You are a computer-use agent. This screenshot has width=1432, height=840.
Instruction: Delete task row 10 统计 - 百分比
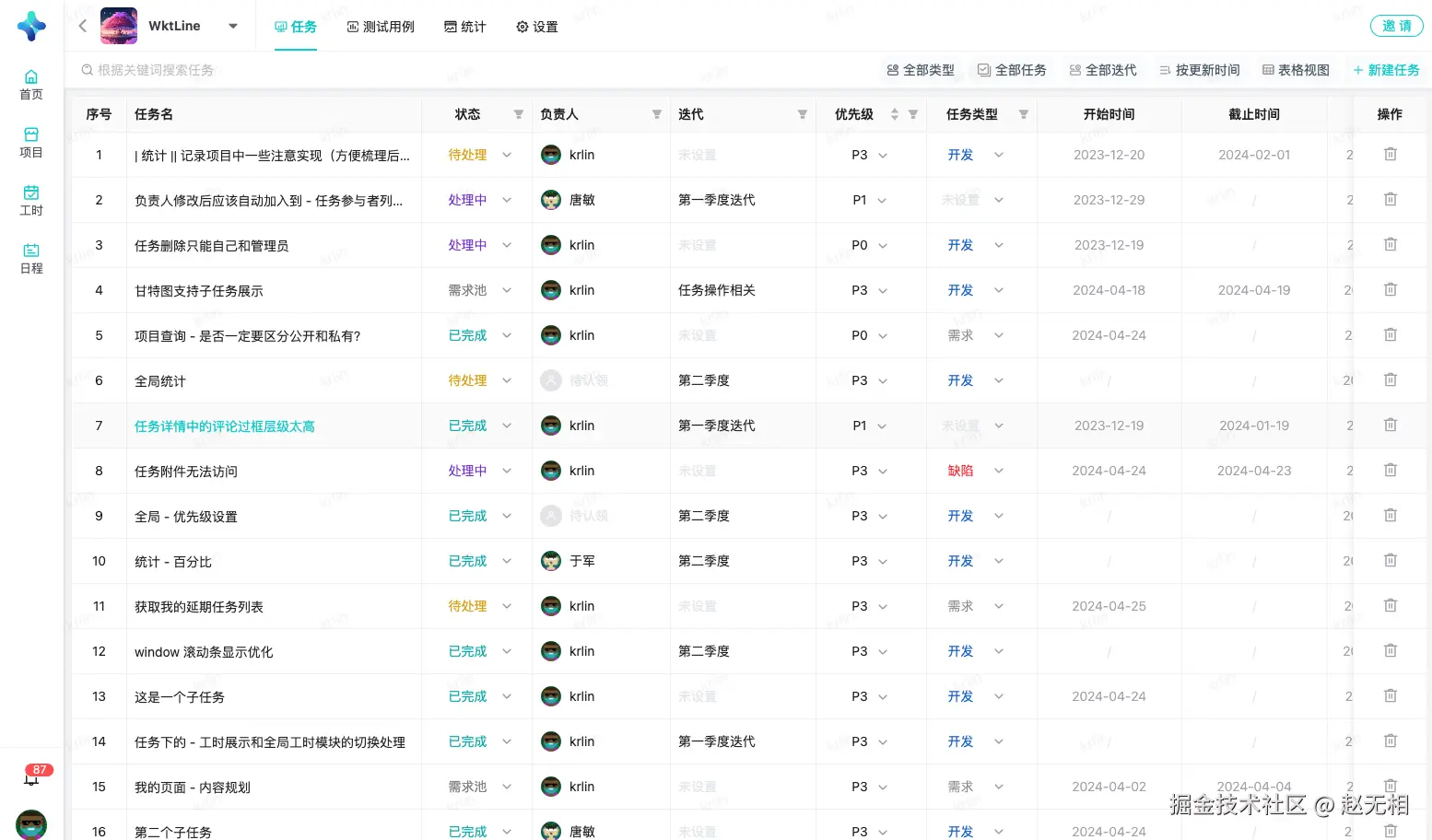tap(1391, 560)
